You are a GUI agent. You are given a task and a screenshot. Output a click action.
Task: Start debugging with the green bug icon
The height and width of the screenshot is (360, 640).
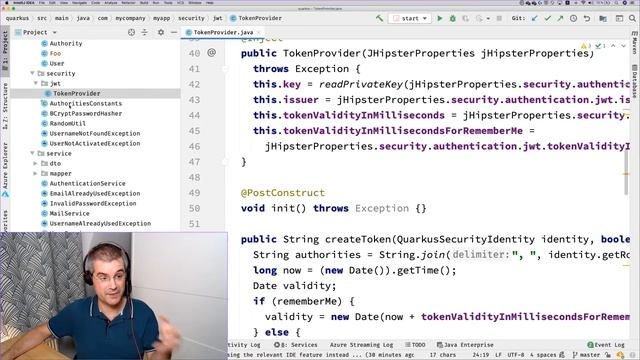[453, 18]
